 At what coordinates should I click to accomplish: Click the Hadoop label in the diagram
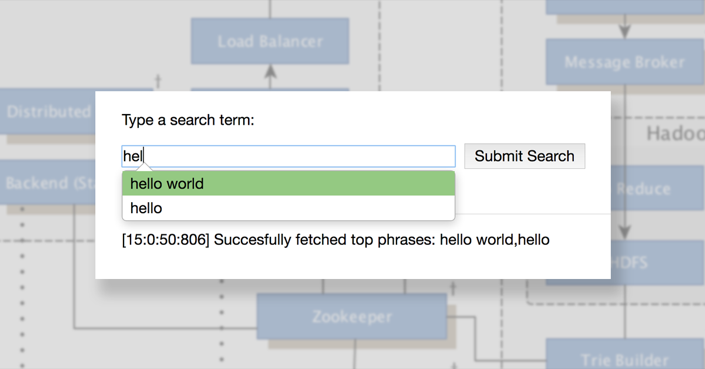(675, 133)
